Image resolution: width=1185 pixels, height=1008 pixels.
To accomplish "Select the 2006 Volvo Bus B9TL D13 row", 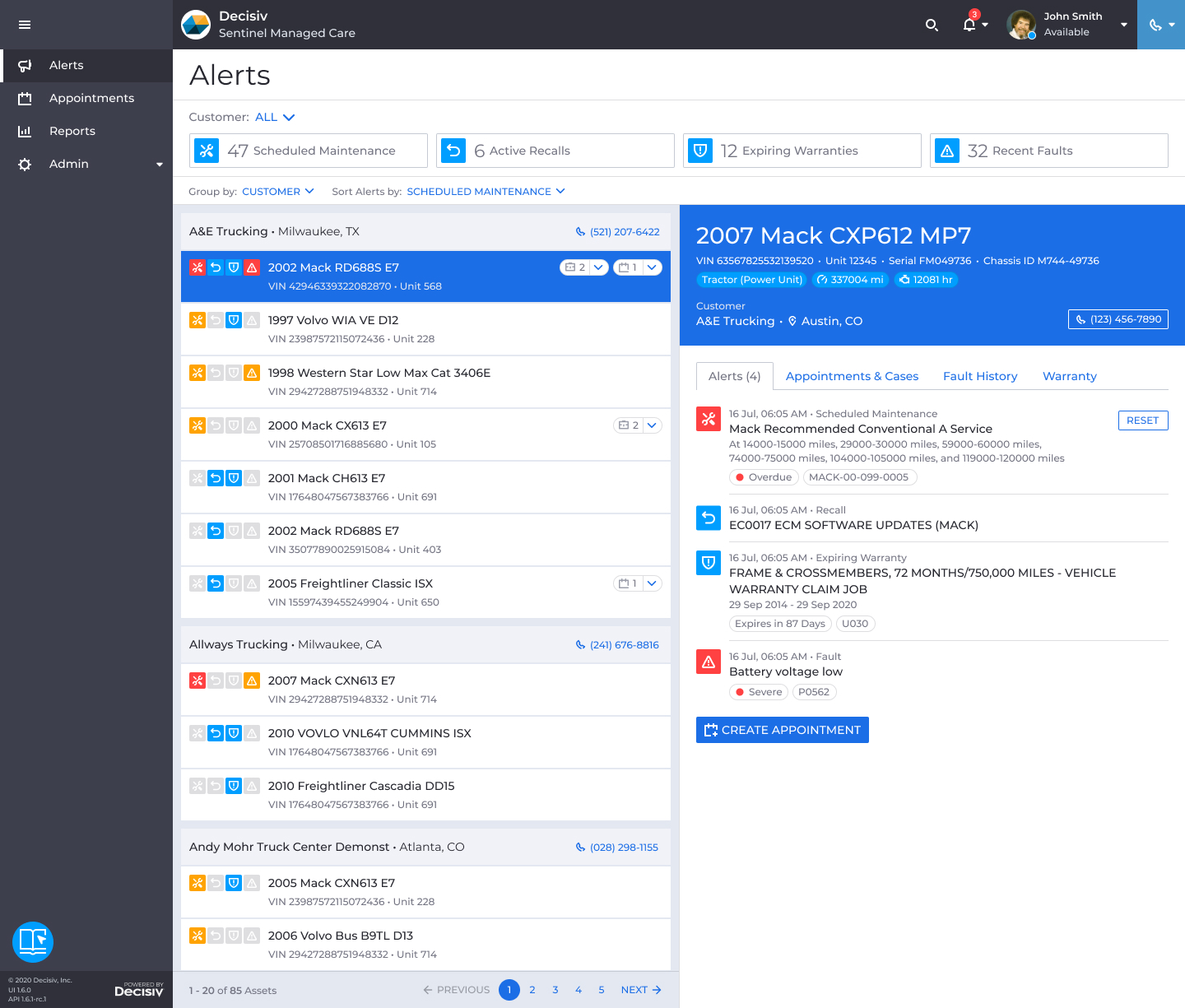I will point(425,944).
